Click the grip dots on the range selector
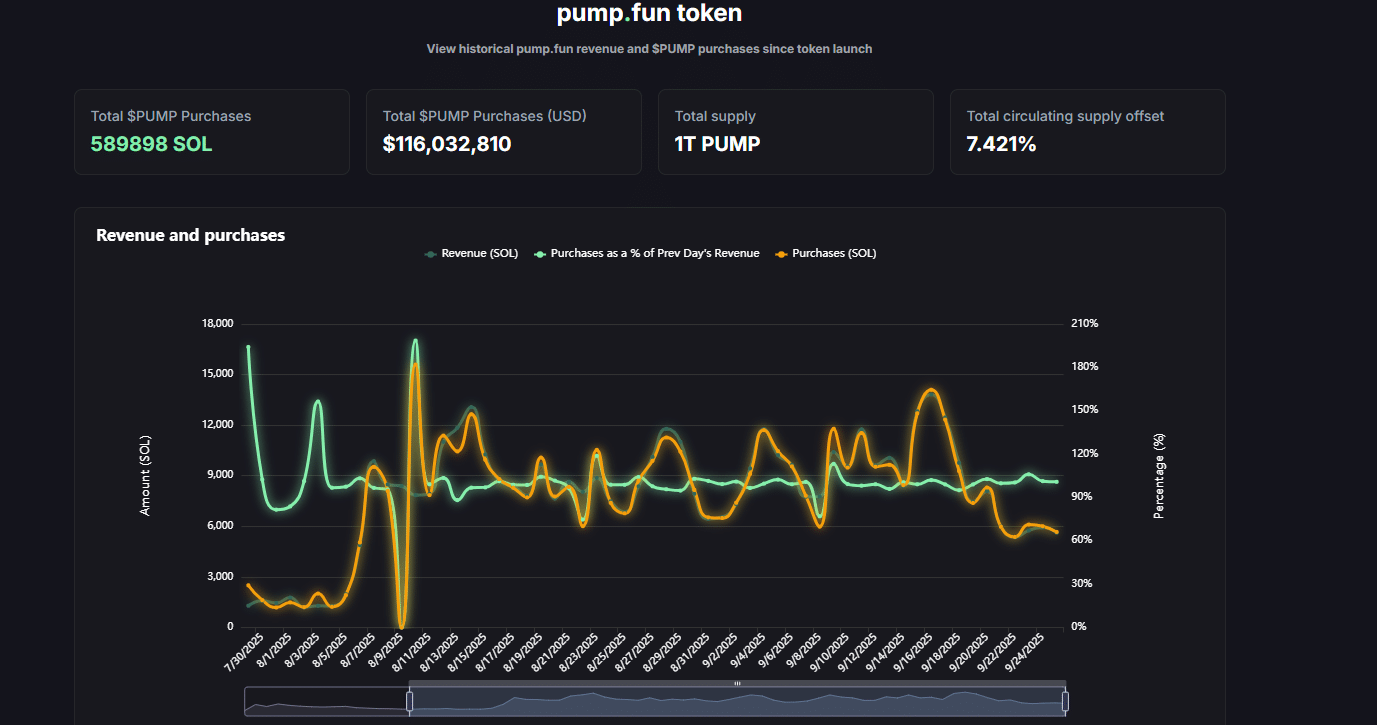 [x=738, y=684]
